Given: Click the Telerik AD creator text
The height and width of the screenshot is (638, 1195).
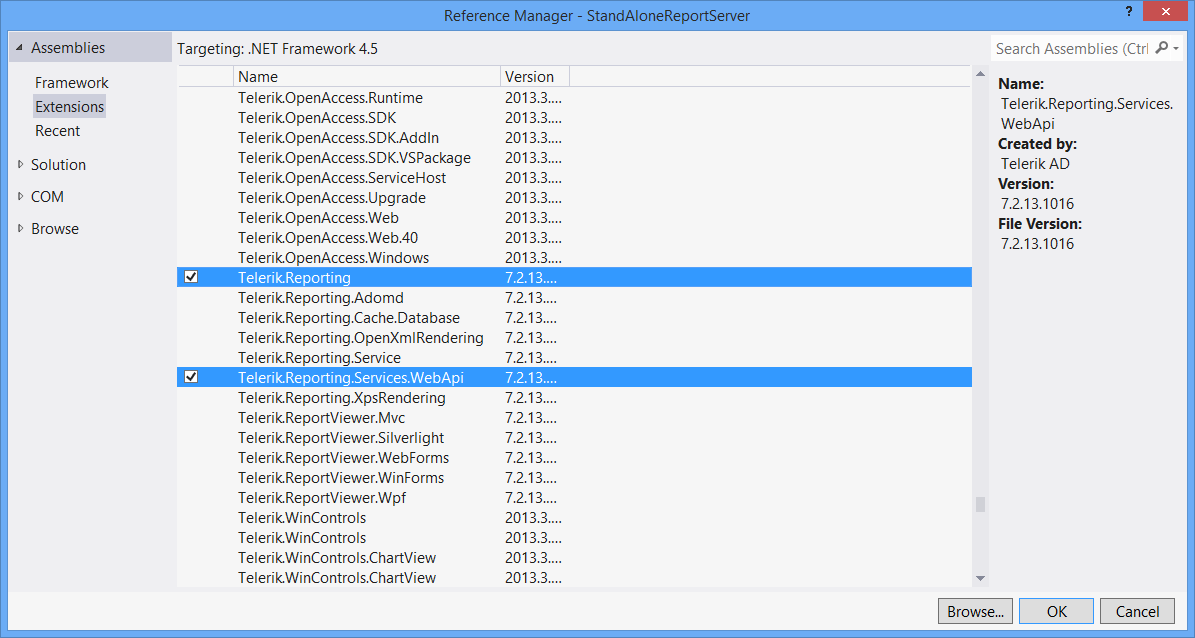Looking at the screenshot, I should 1035,163.
